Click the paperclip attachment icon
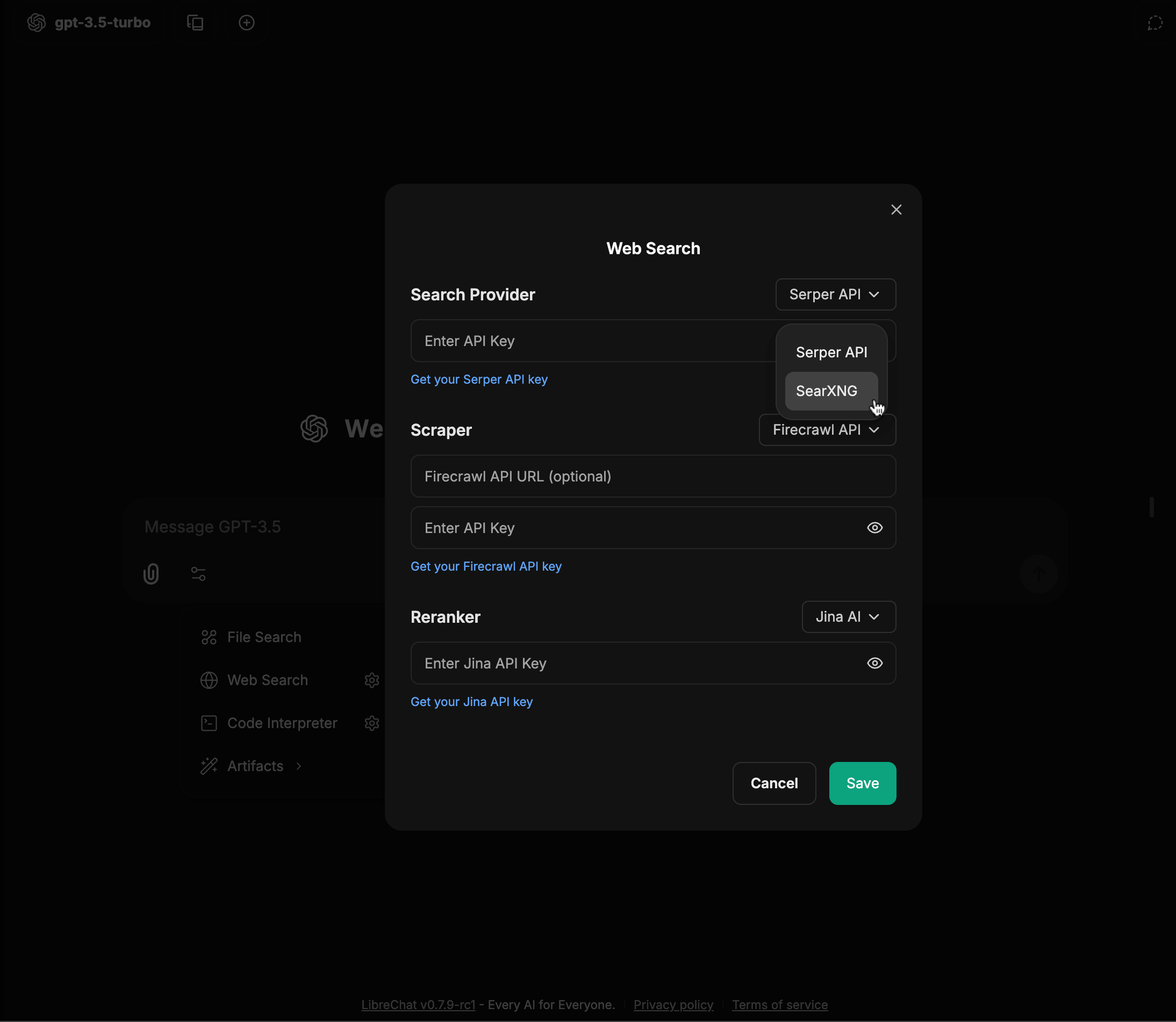Viewport: 1176px width, 1022px height. click(150, 574)
